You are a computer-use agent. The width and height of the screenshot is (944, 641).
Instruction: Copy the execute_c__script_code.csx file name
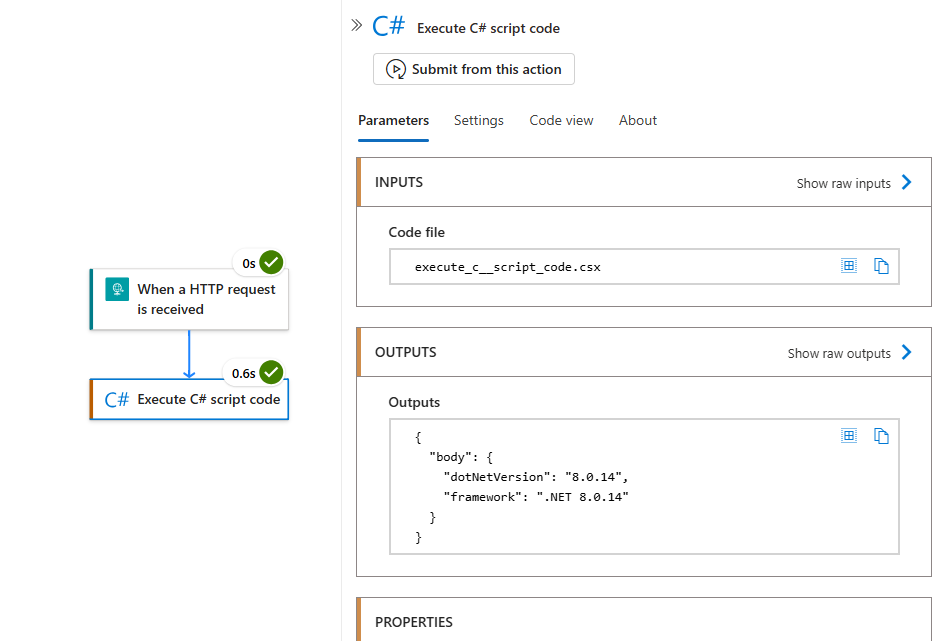[881, 265]
